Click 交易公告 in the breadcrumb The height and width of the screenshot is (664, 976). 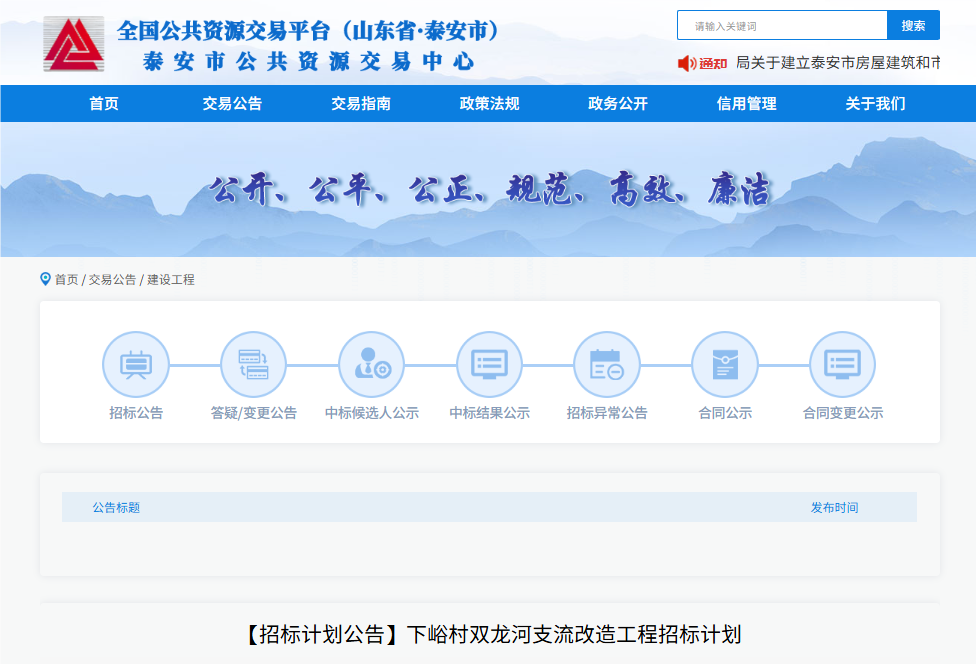pyautogui.click(x=112, y=279)
